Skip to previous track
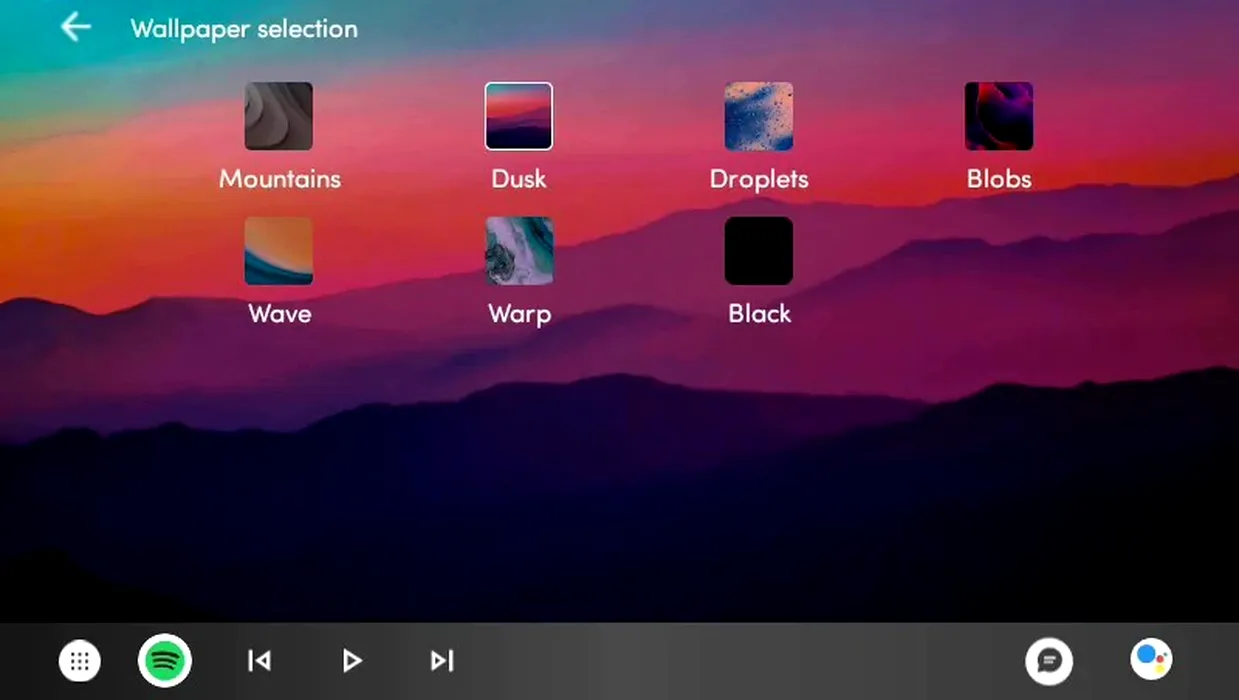 click(x=259, y=661)
